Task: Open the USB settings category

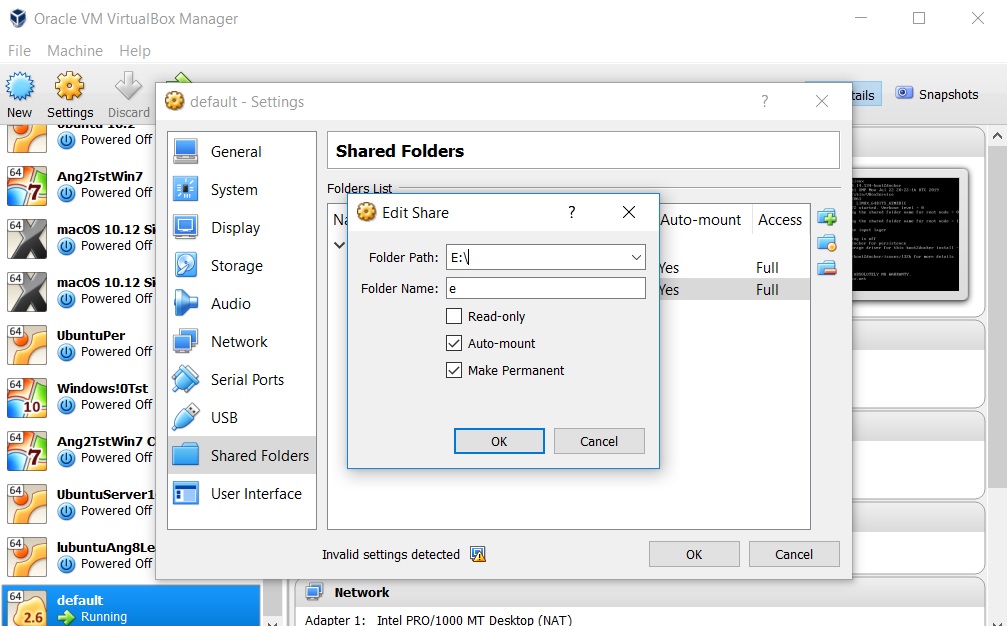Action: tap(242, 417)
